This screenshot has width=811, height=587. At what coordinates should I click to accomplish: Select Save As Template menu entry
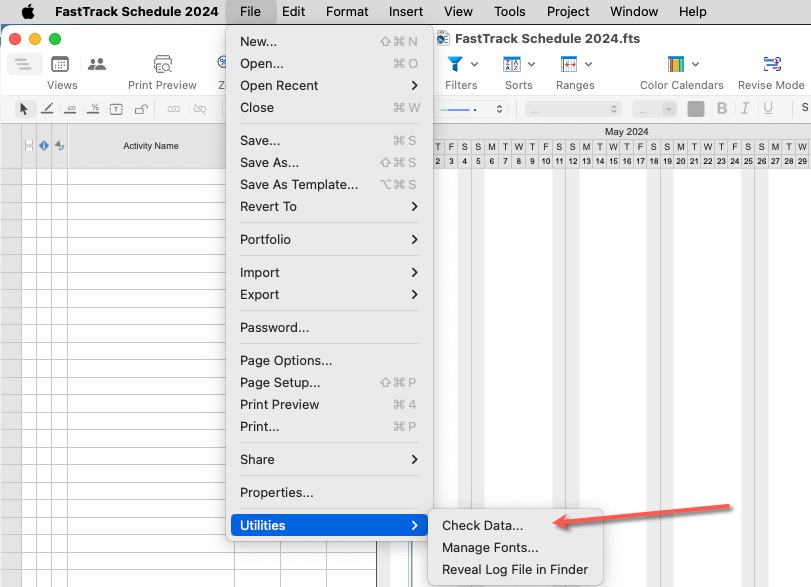298,184
